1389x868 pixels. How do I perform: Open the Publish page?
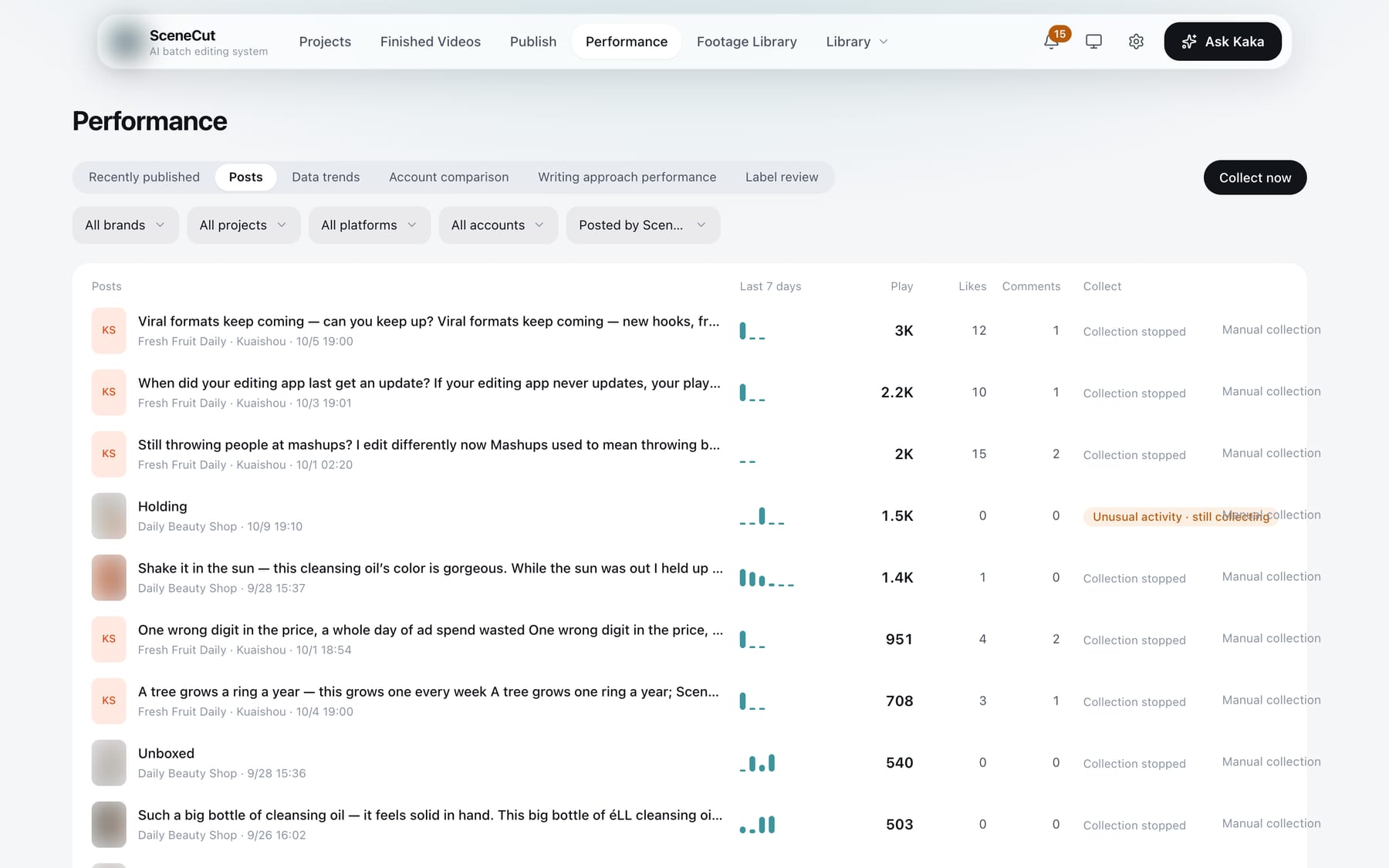[x=533, y=42]
